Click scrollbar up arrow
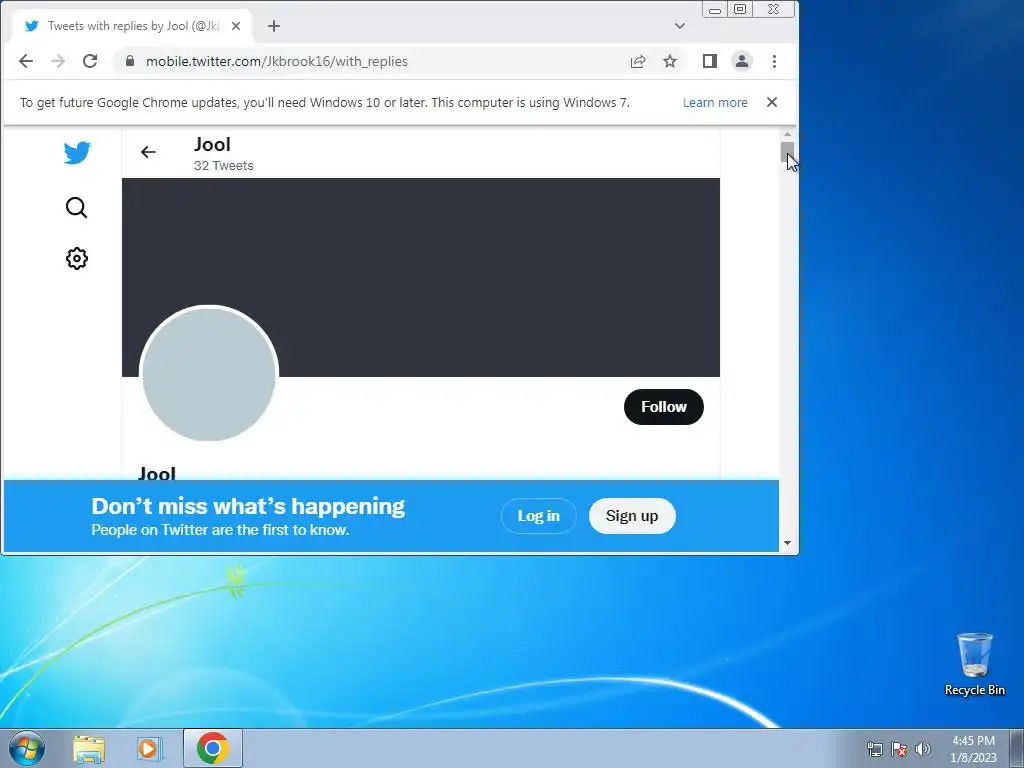1024x768 pixels. [x=787, y=134]
